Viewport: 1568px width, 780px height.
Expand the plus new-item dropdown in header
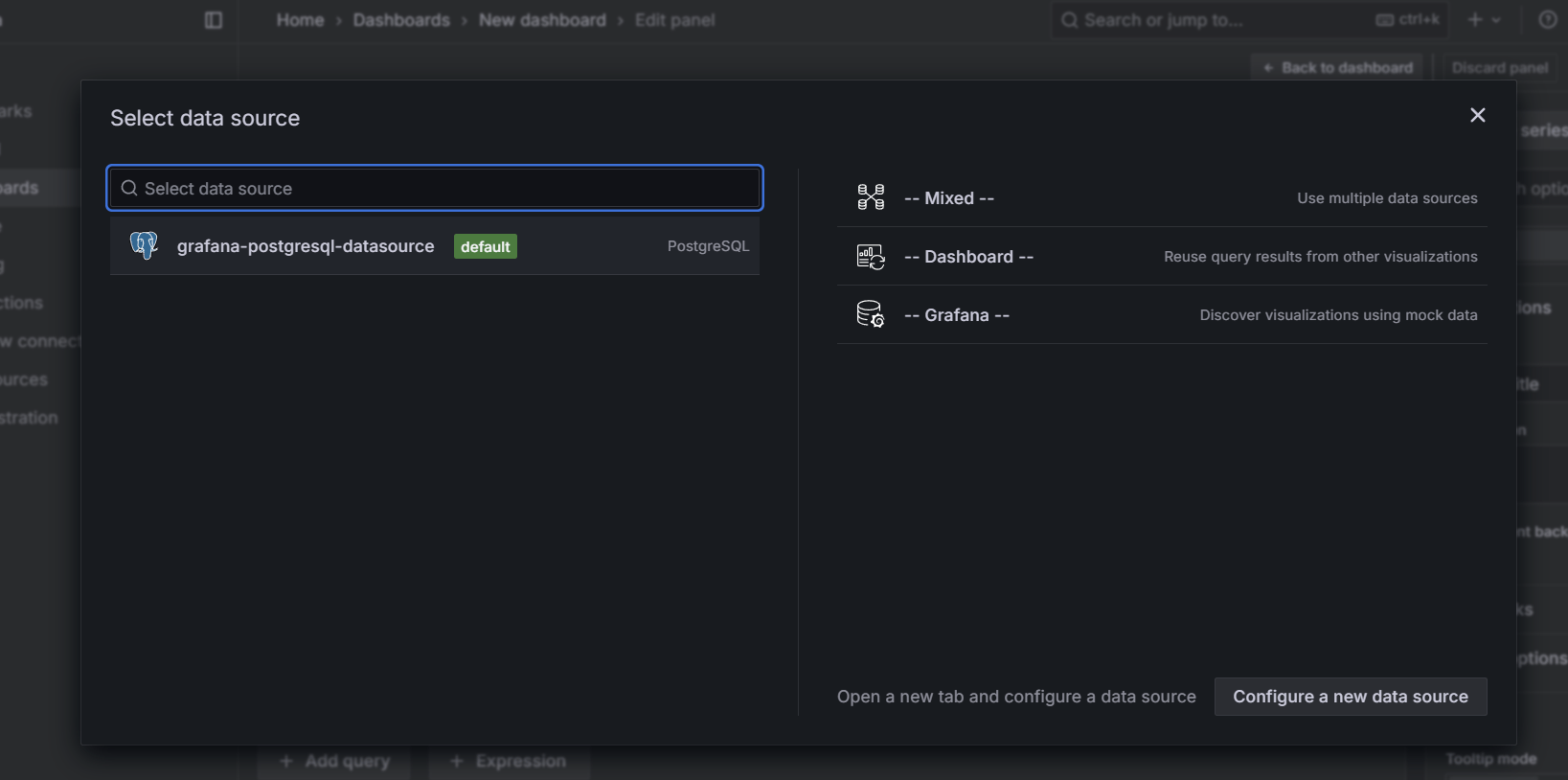(x=1484, y=20)
